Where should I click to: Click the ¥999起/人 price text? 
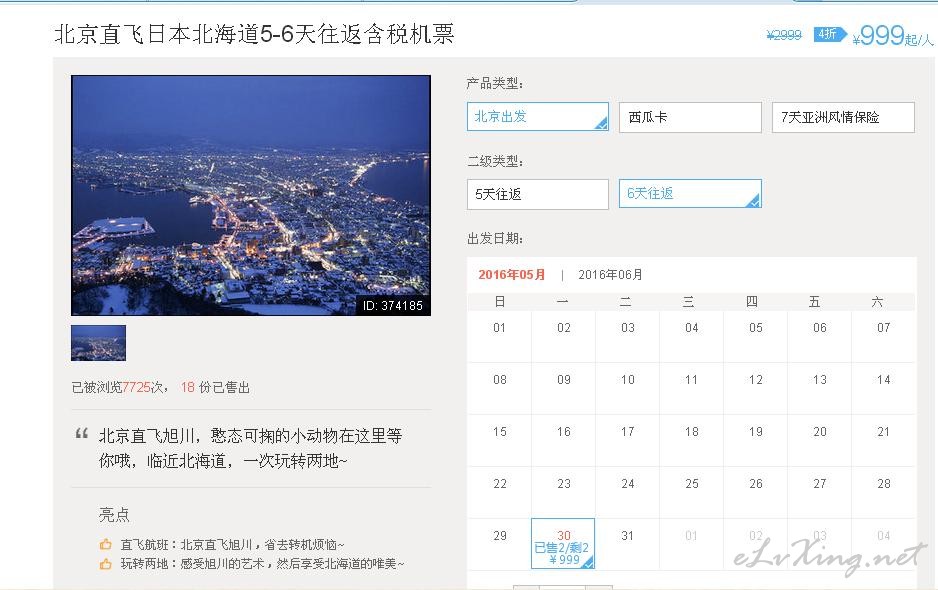[893, 36]
